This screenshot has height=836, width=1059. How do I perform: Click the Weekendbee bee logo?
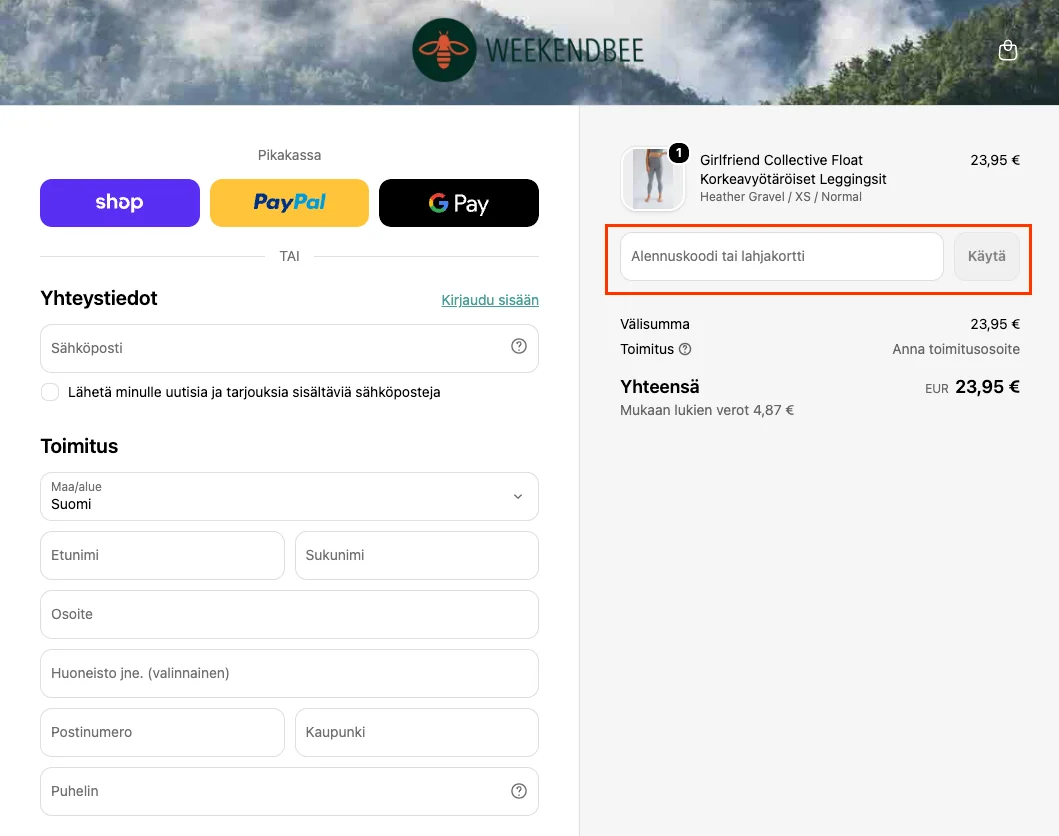444,50
